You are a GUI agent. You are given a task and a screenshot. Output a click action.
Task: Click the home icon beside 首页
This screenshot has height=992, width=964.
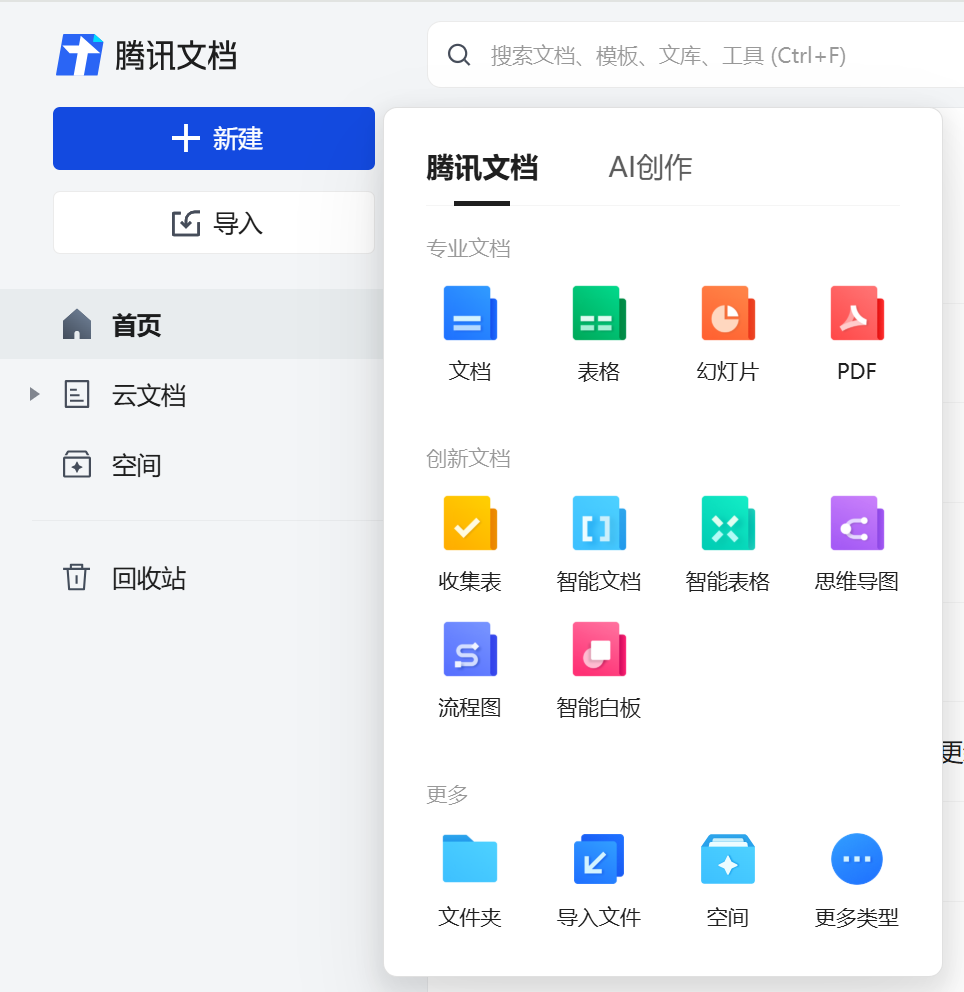click(x=77, y=325)
